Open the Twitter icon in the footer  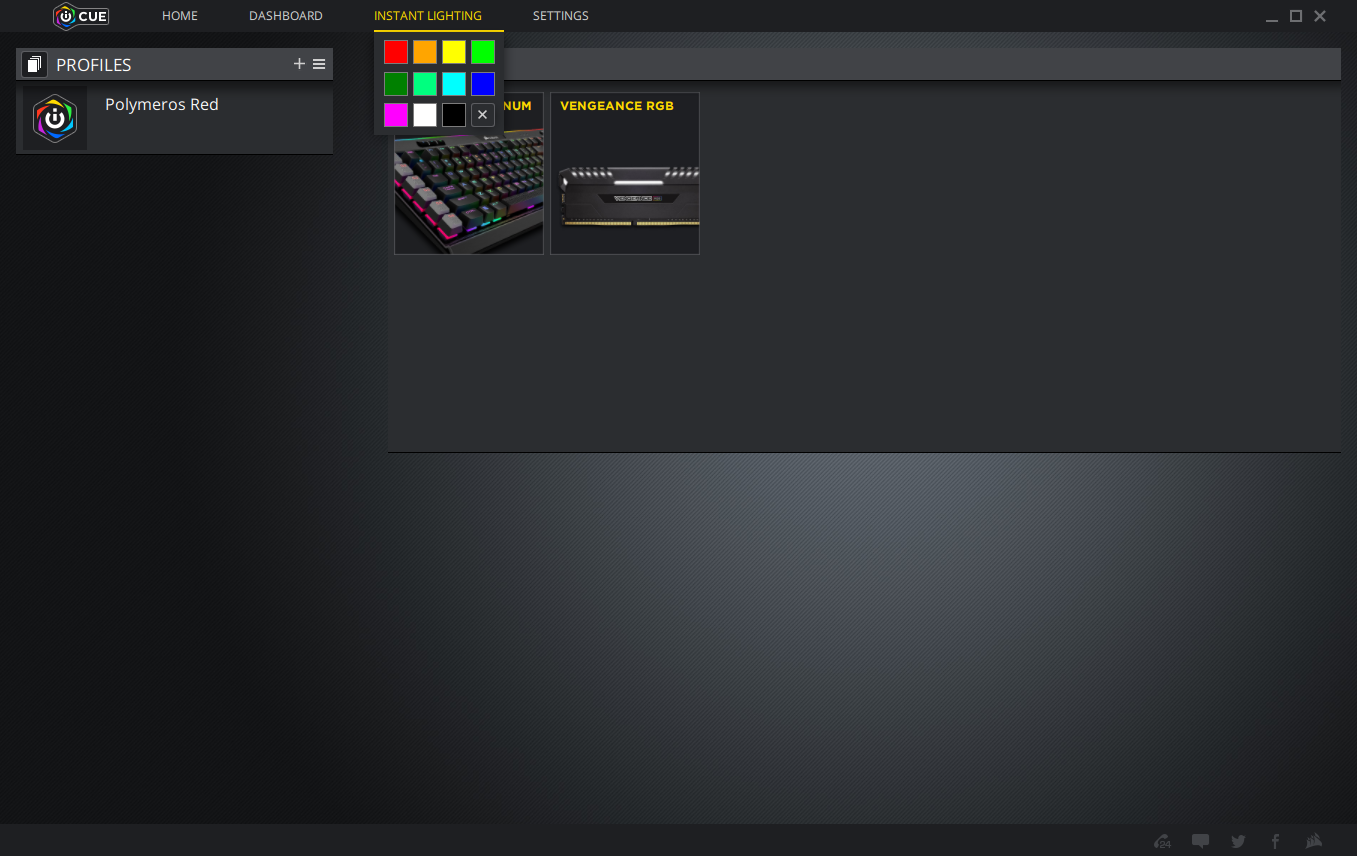(x=1238, y=841)
